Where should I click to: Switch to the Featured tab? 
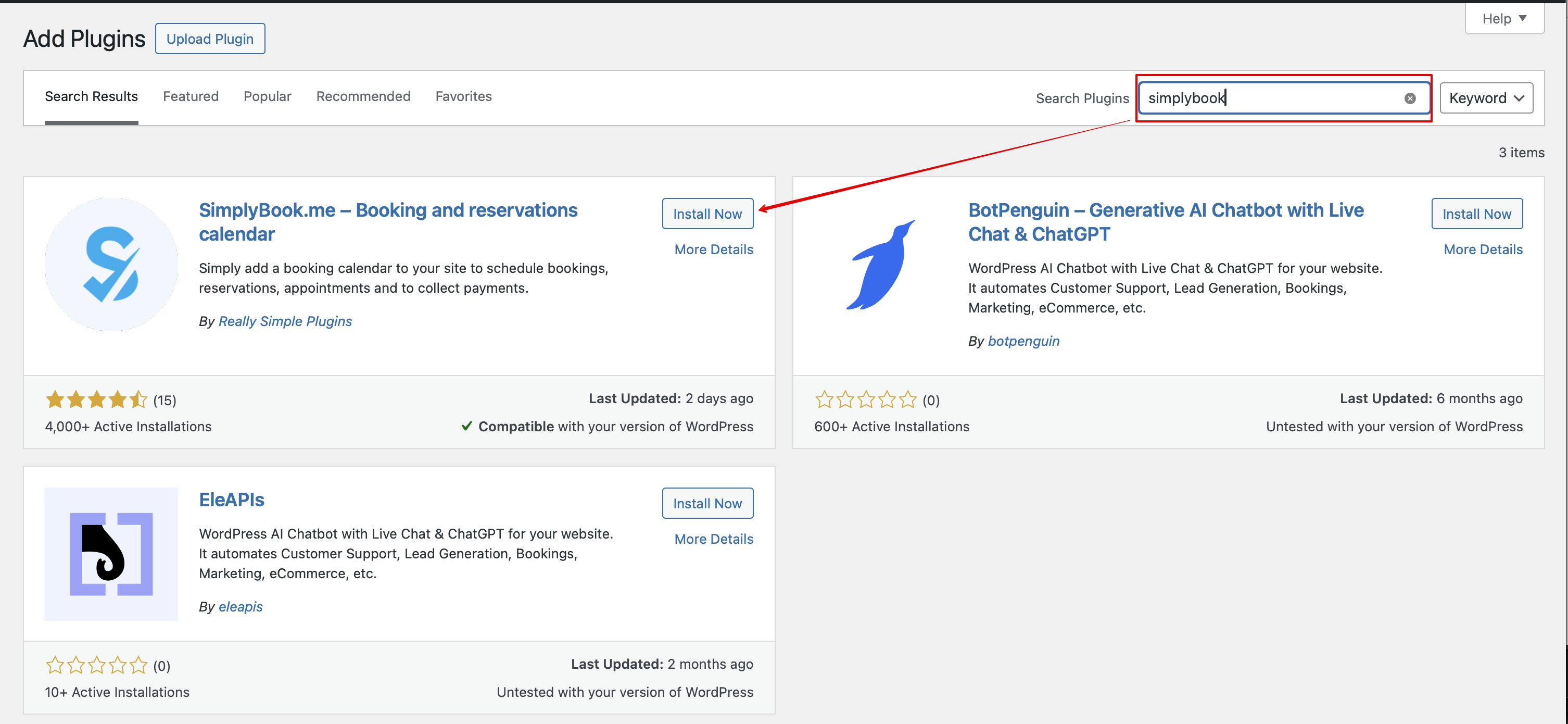click(191, 96)
